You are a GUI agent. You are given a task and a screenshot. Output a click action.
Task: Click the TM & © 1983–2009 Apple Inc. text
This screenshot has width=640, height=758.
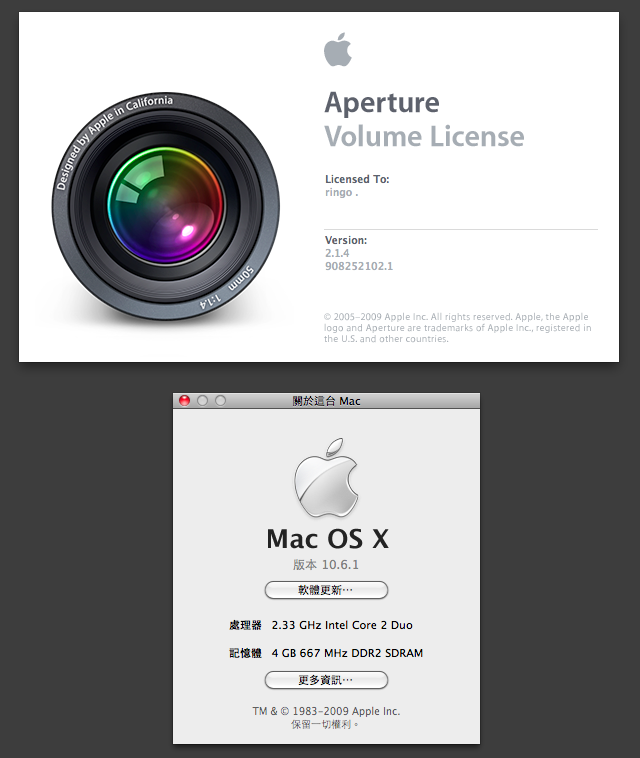coord(326,711)
